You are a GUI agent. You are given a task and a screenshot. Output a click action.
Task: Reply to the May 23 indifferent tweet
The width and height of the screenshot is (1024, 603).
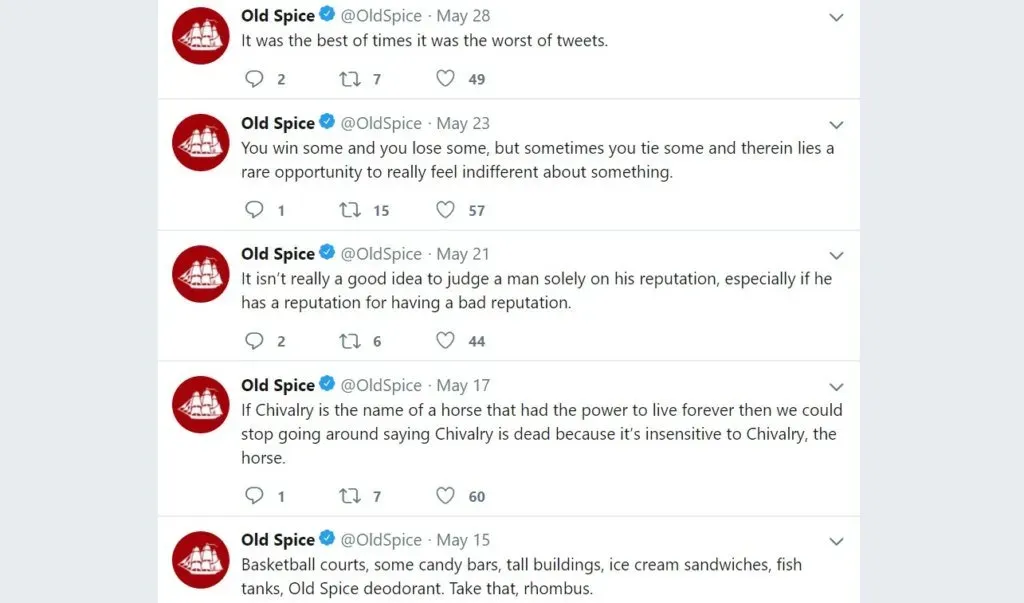tap(254, 210)
